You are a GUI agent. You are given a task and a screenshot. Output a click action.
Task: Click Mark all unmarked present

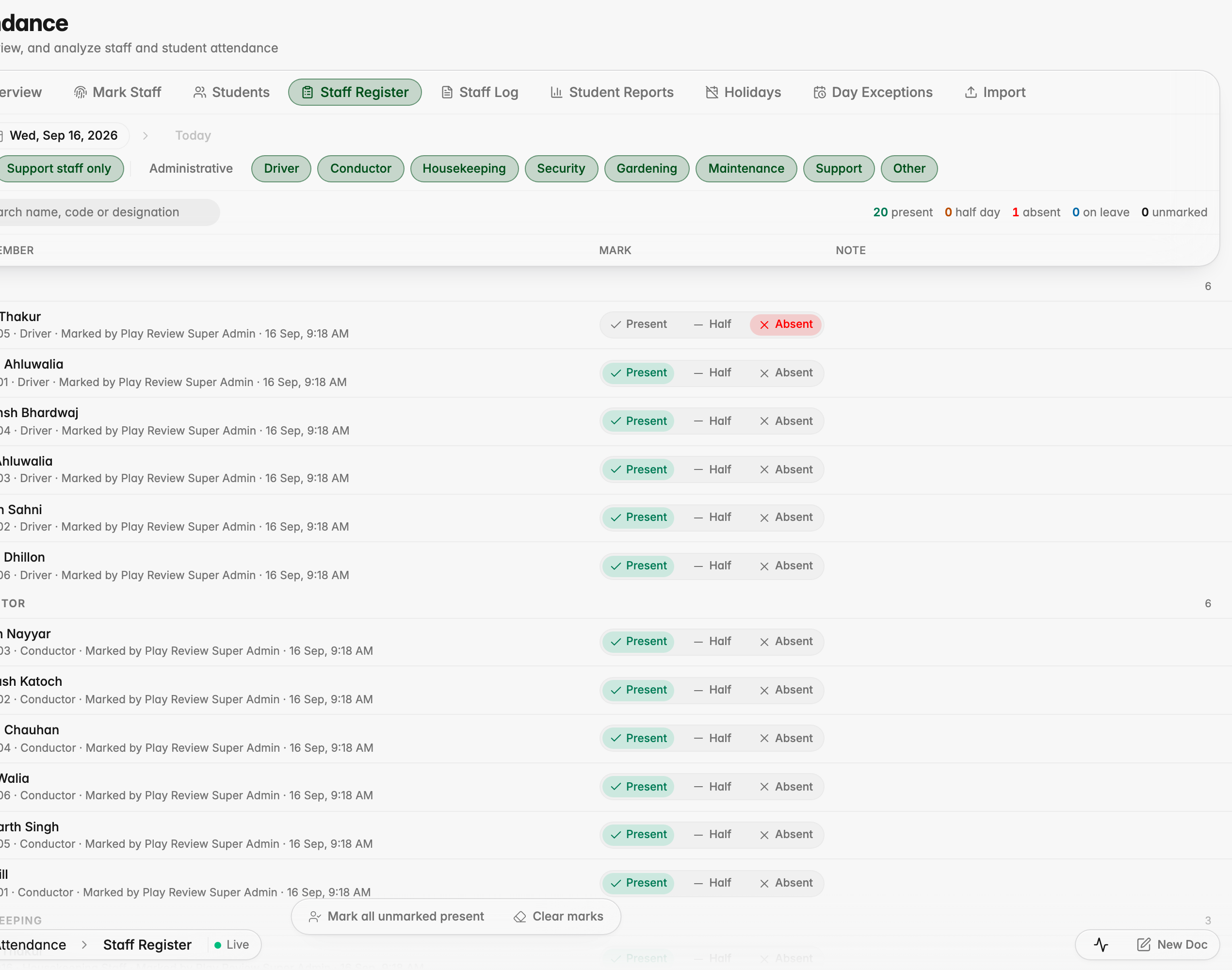[x=396, y=916]
